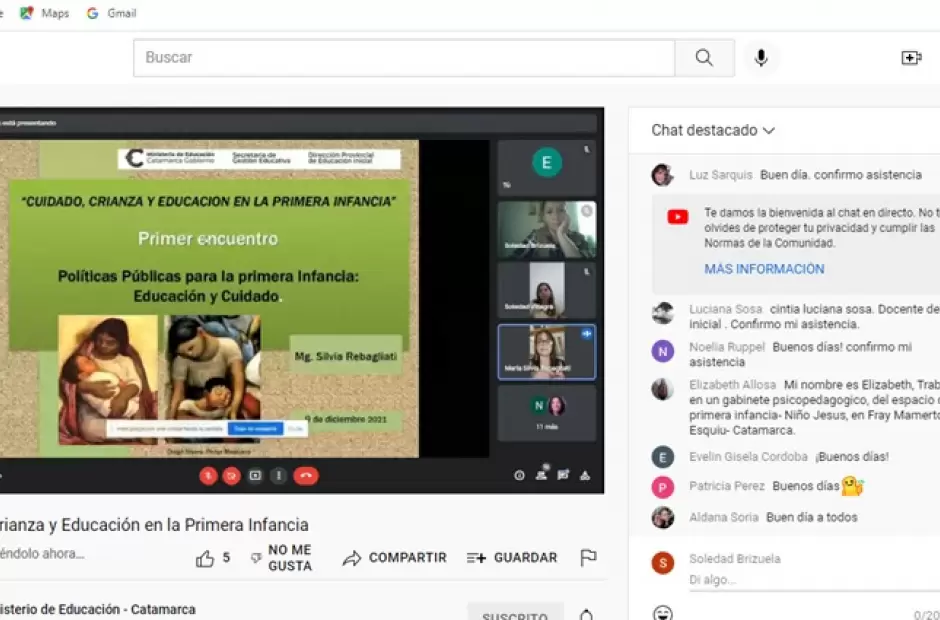Click the YouTube logo in the welcome notice

tap(677, 217)
